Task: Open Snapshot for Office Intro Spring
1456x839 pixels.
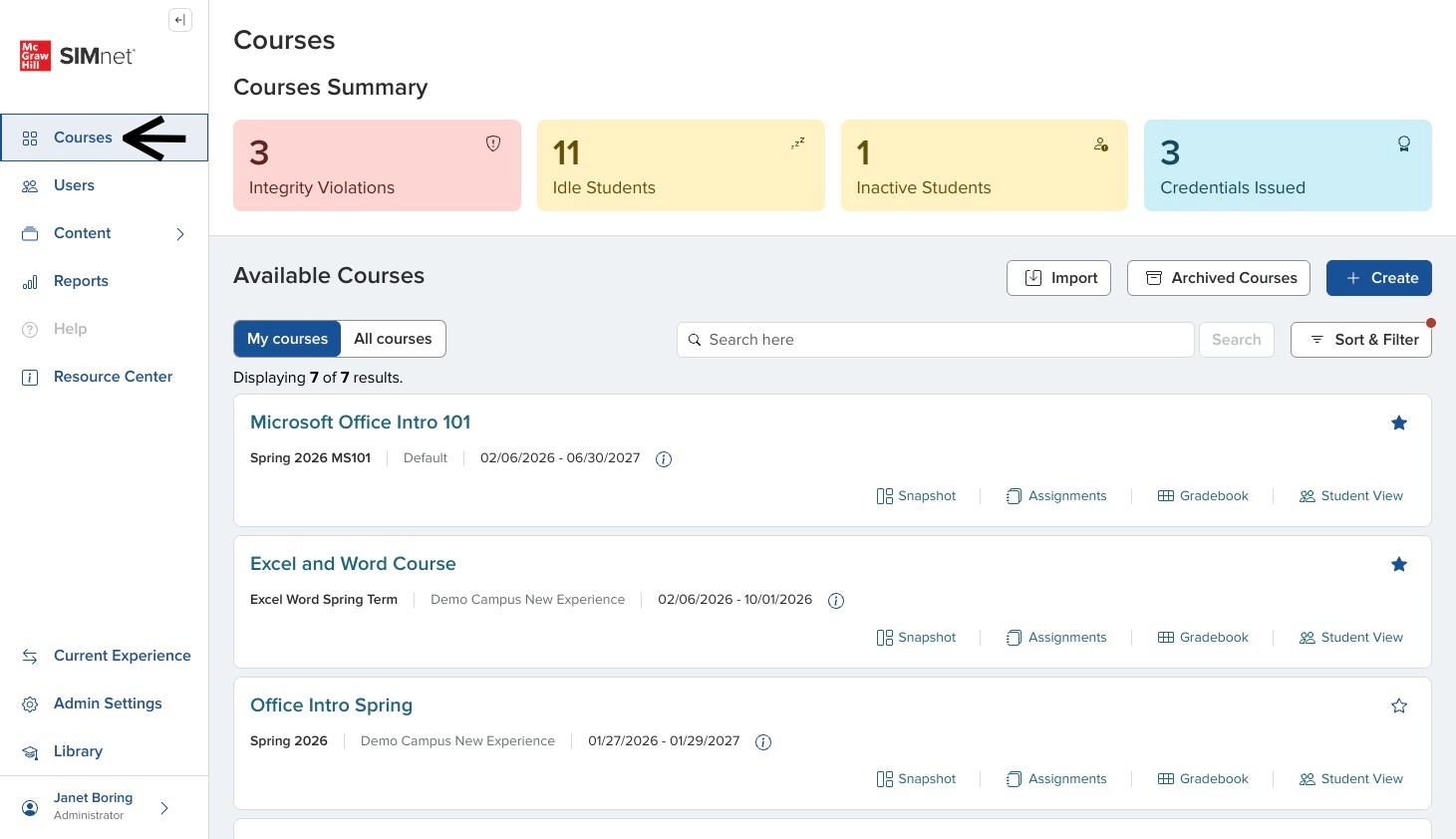Action: tap(916, 779)
